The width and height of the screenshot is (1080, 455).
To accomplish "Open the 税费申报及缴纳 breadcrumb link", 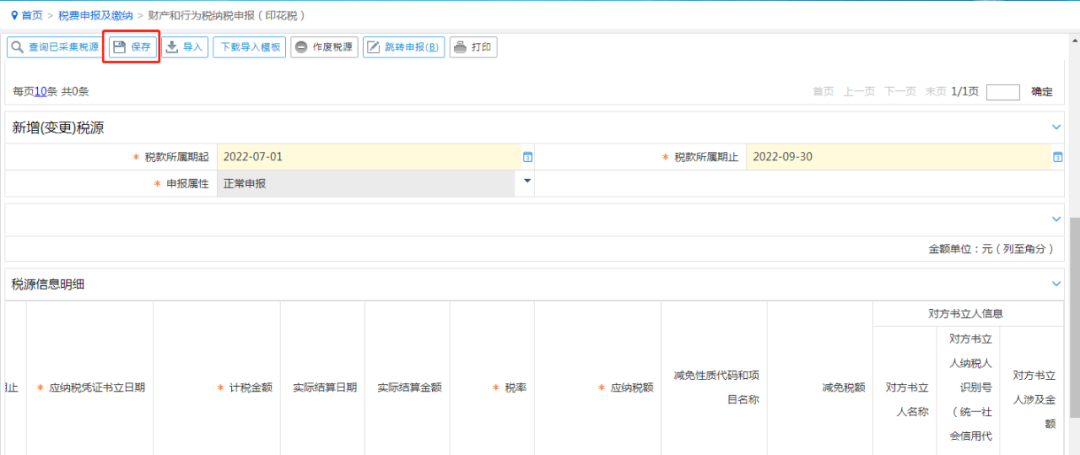I will point(95,14).
